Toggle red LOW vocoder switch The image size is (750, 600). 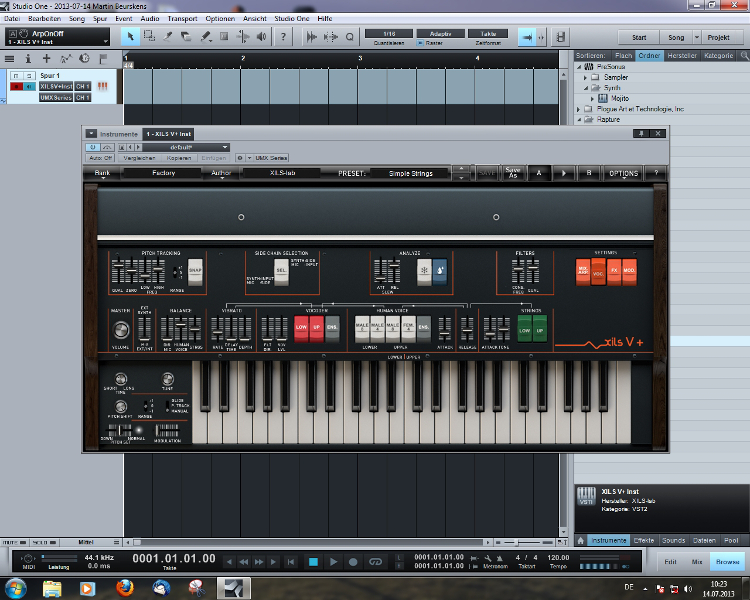[301, 328]
